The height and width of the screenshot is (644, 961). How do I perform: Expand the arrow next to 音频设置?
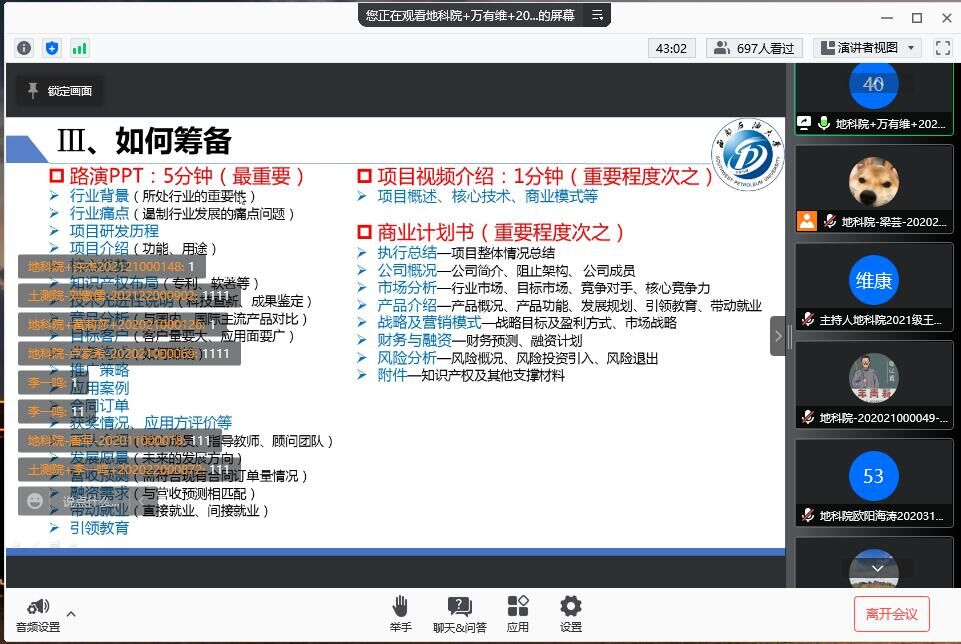pyautogui.click(x=71, y=613)
